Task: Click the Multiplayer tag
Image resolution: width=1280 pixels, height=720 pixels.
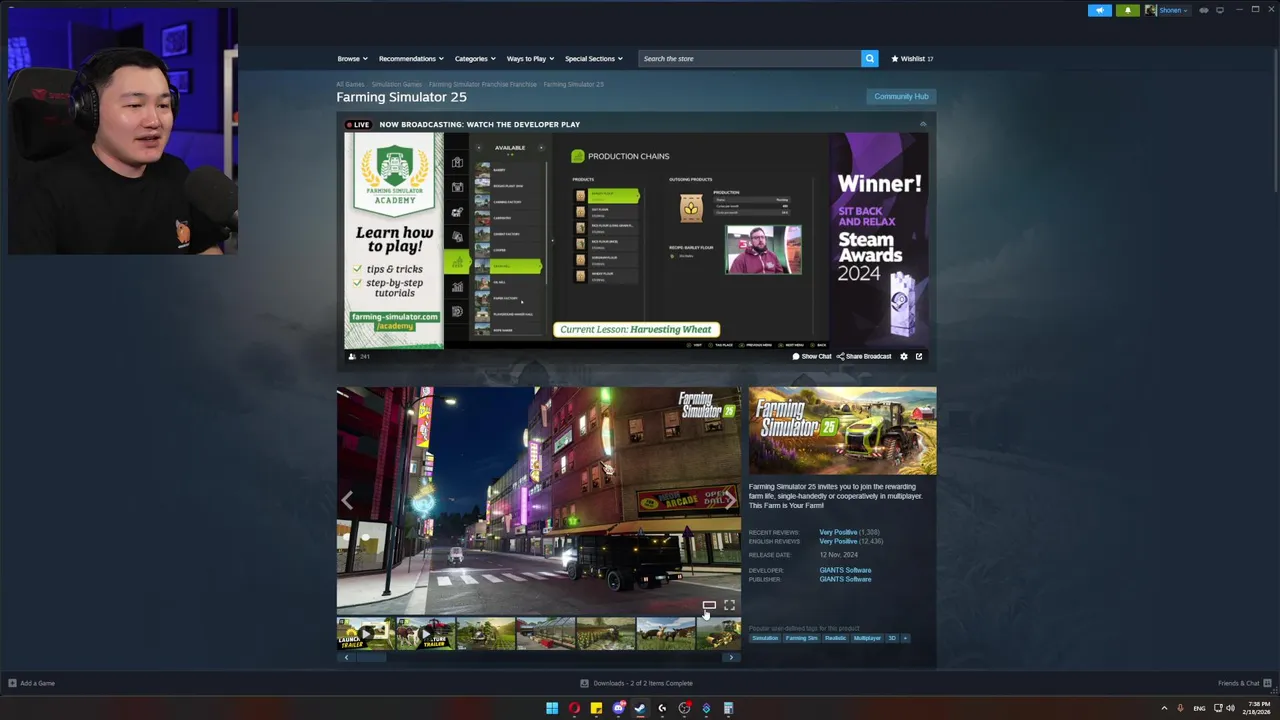Action: click(867, 638)
